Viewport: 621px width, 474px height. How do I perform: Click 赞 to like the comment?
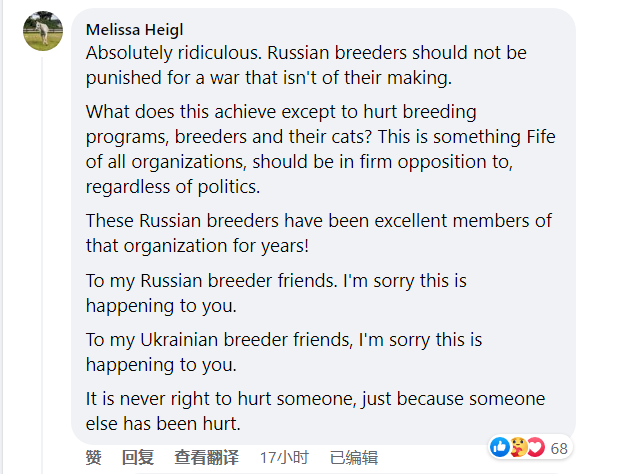point(93,457)
